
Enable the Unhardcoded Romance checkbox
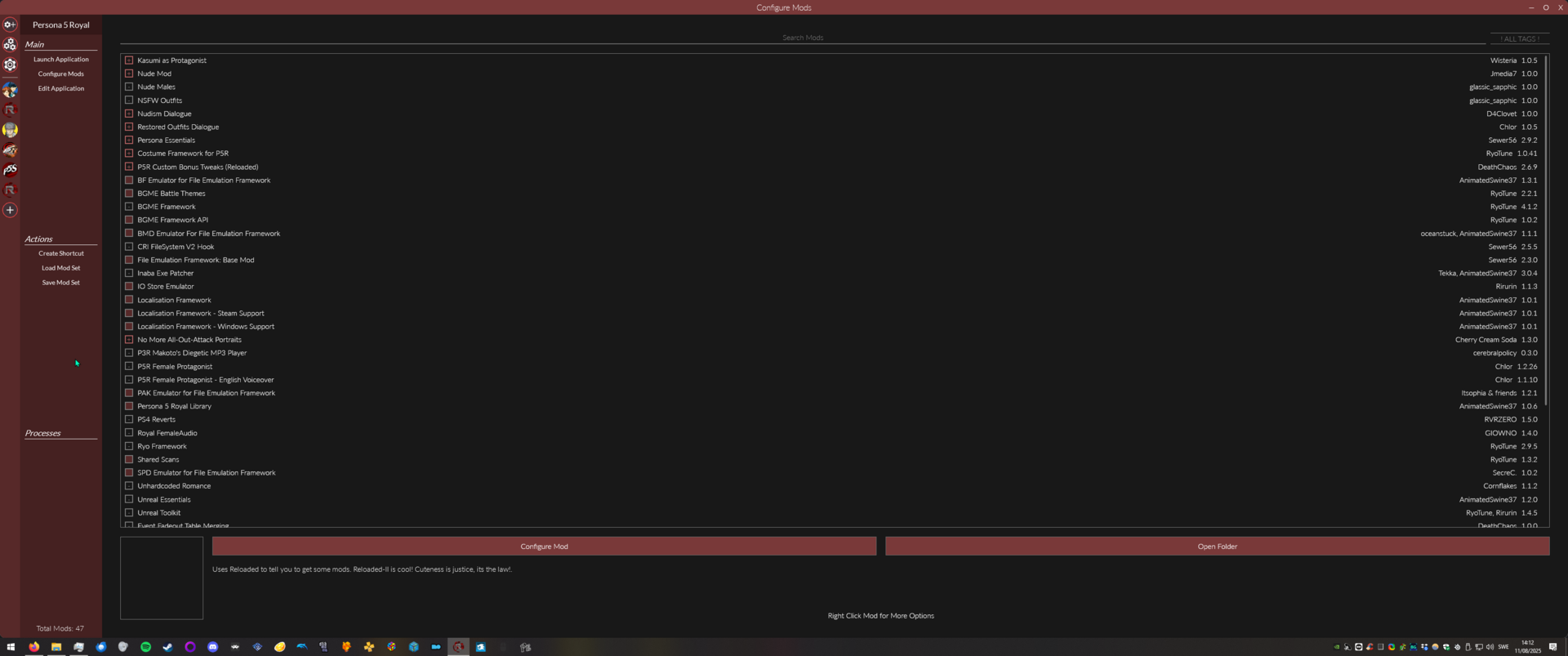129,486
